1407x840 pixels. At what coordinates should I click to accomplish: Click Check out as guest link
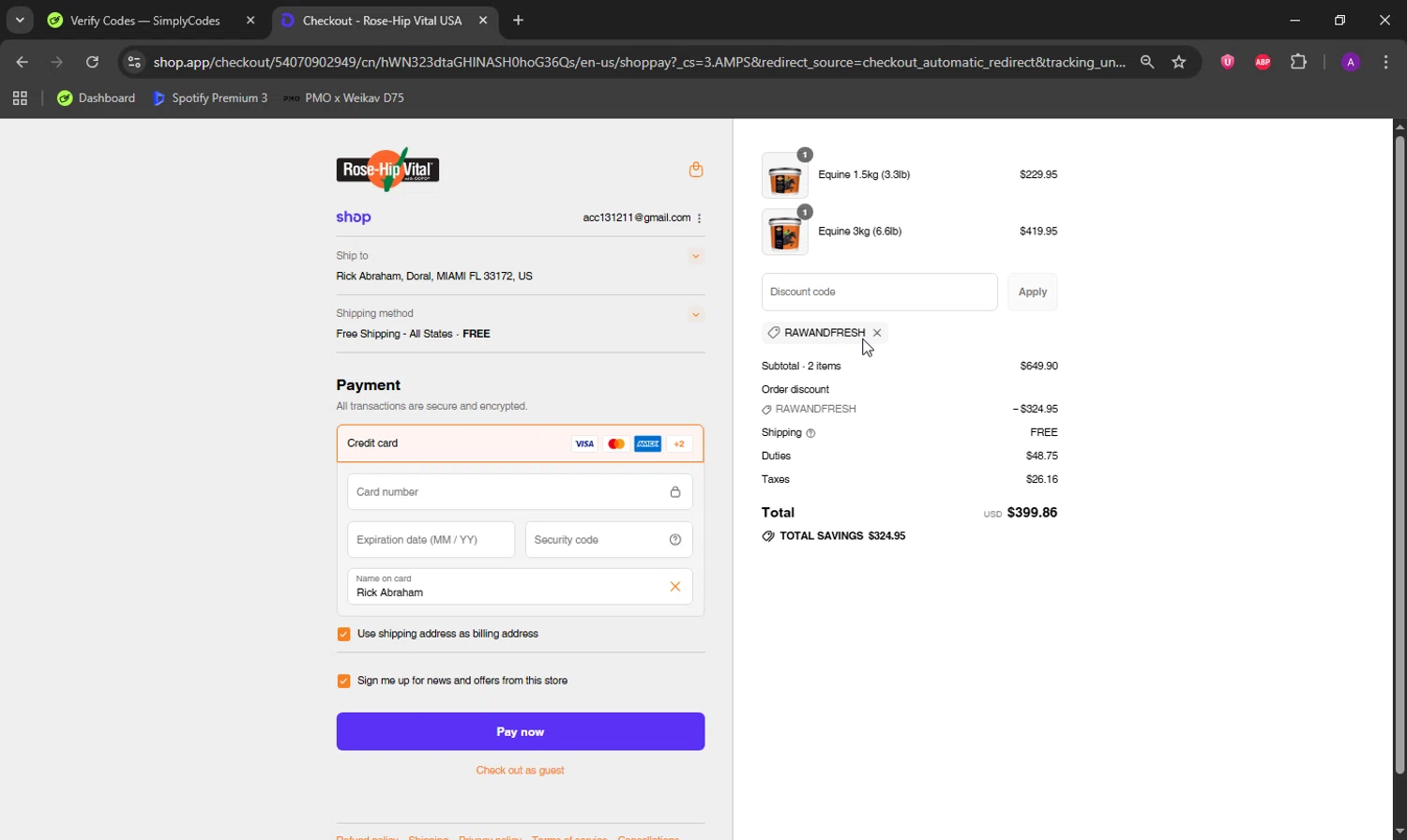coord(520,771)
